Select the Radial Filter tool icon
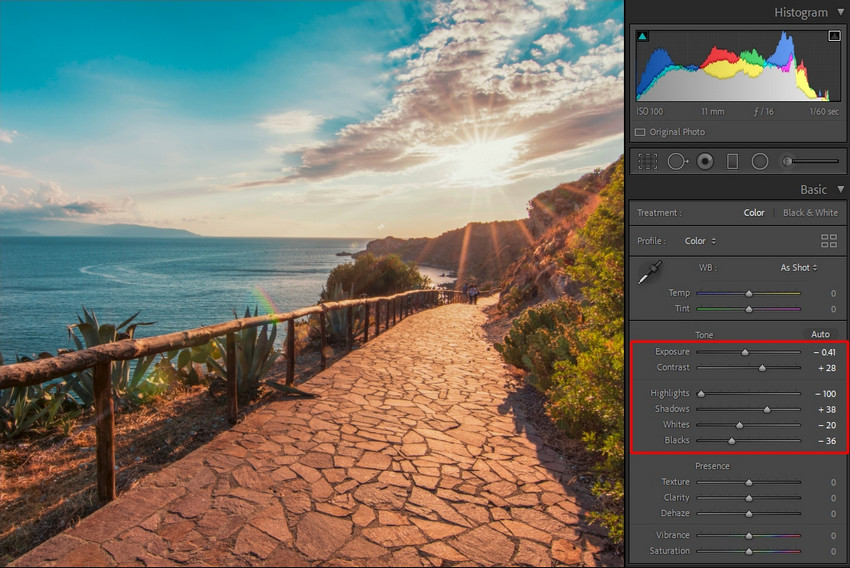This screenshot has height=568, width=850. click(760, 162)
